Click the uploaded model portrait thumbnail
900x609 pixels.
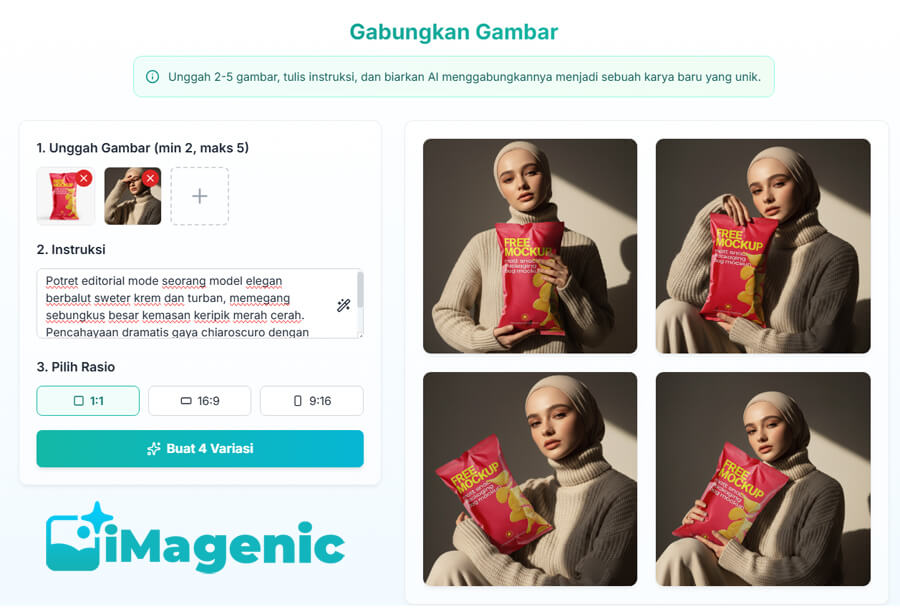coord(133,196)
